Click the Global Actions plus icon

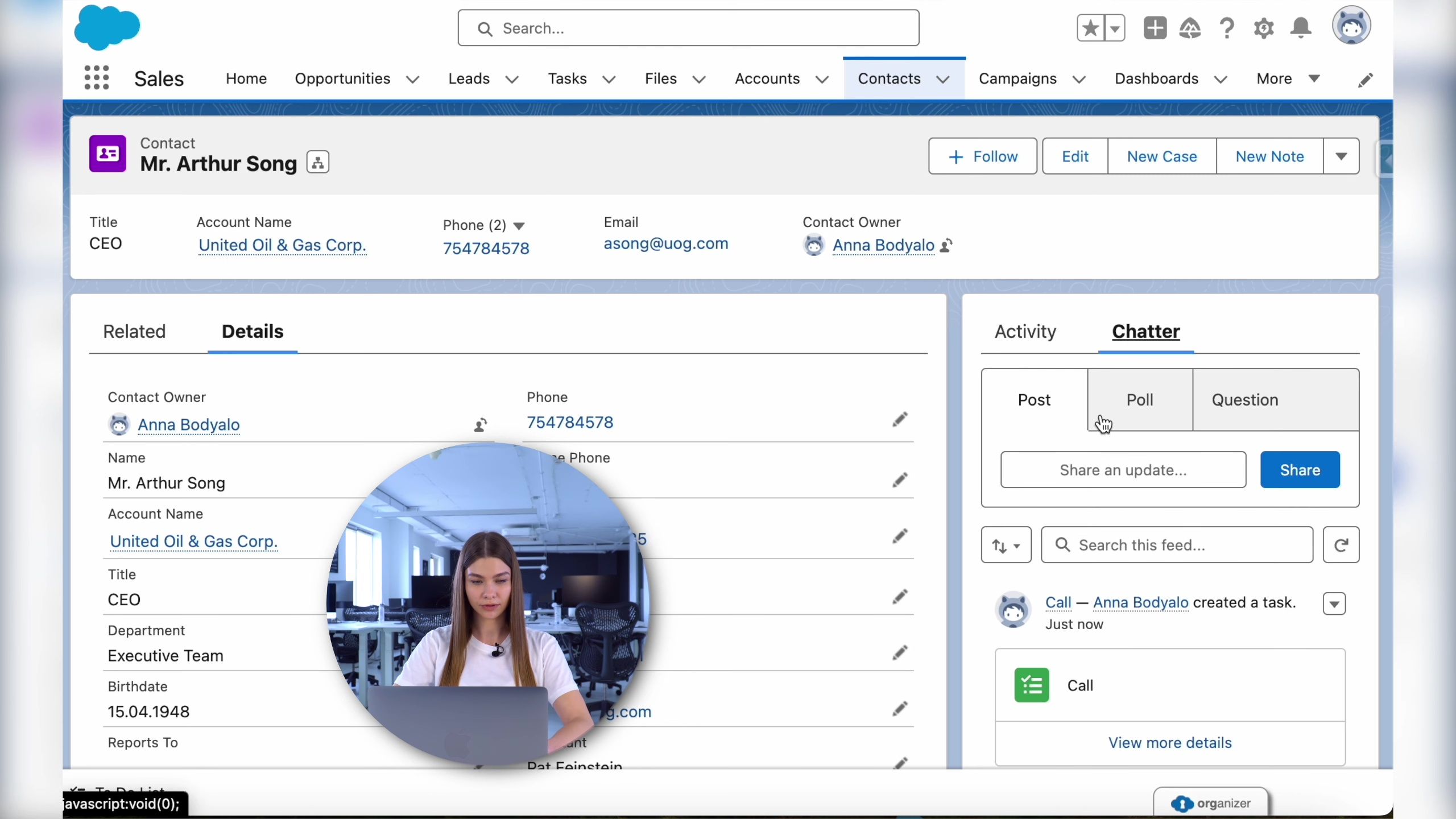coord(1155,28)
